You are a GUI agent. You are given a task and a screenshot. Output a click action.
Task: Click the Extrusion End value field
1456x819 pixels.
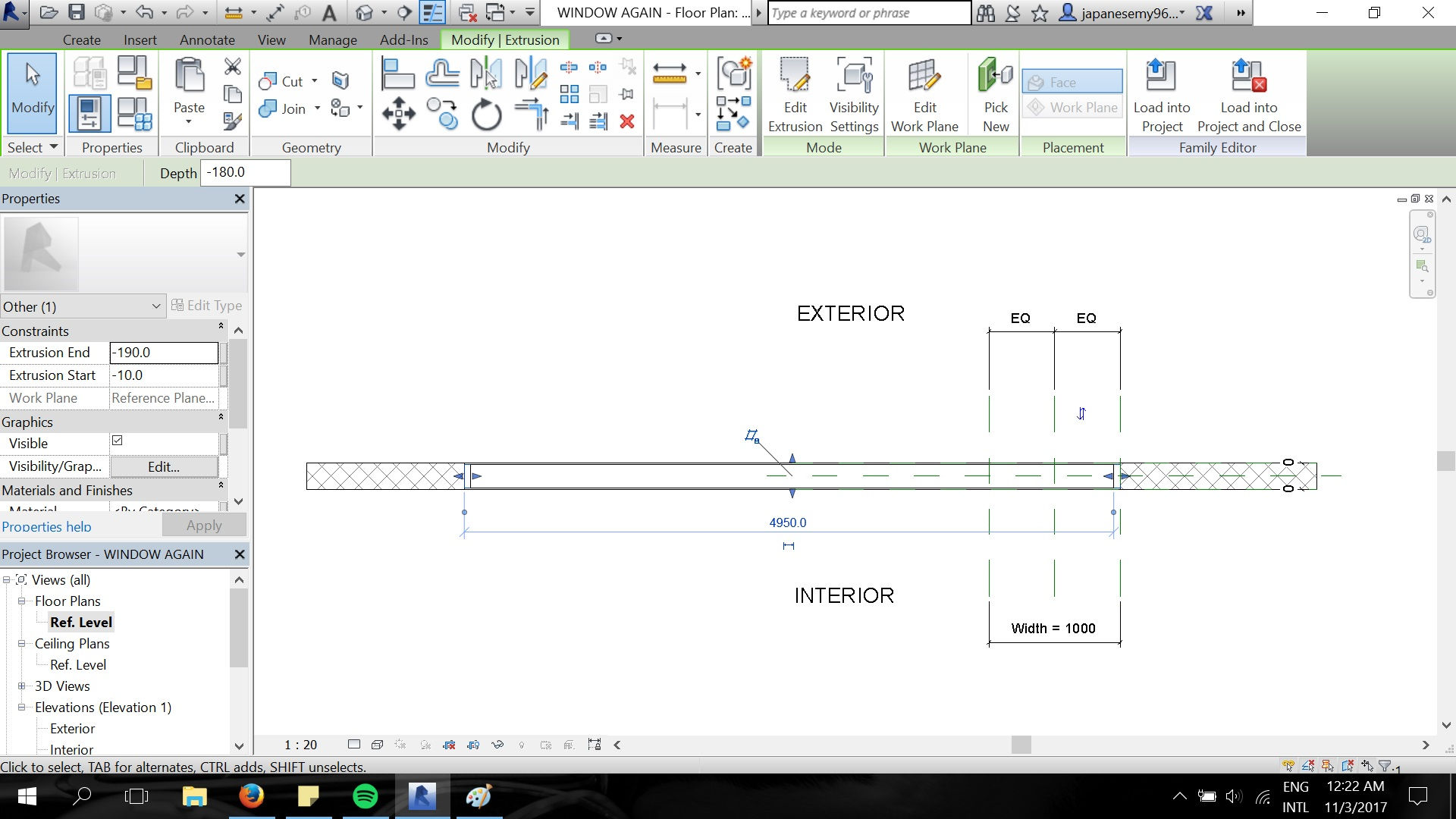164,353
